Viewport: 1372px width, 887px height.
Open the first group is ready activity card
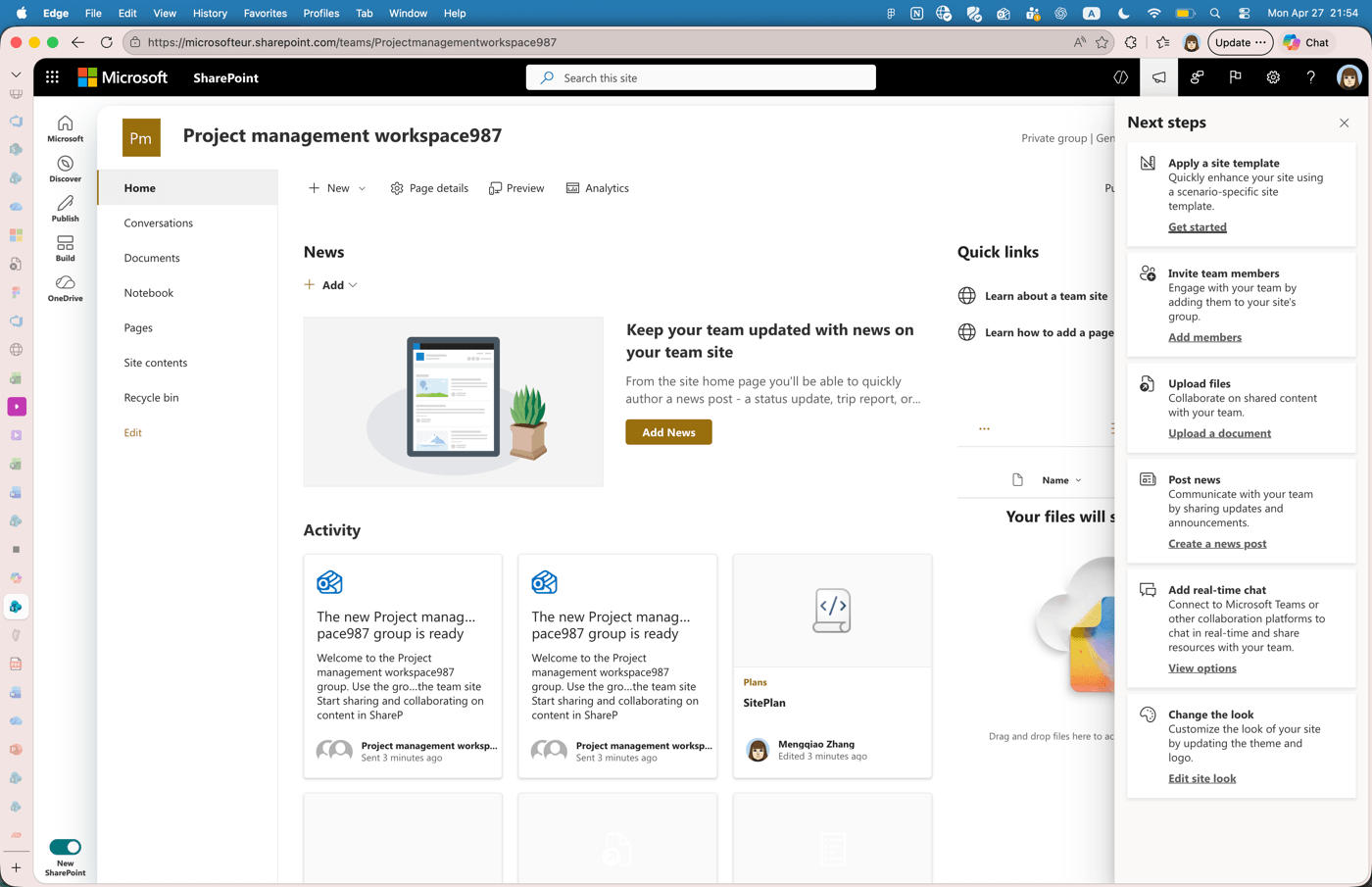click(403, 666)
